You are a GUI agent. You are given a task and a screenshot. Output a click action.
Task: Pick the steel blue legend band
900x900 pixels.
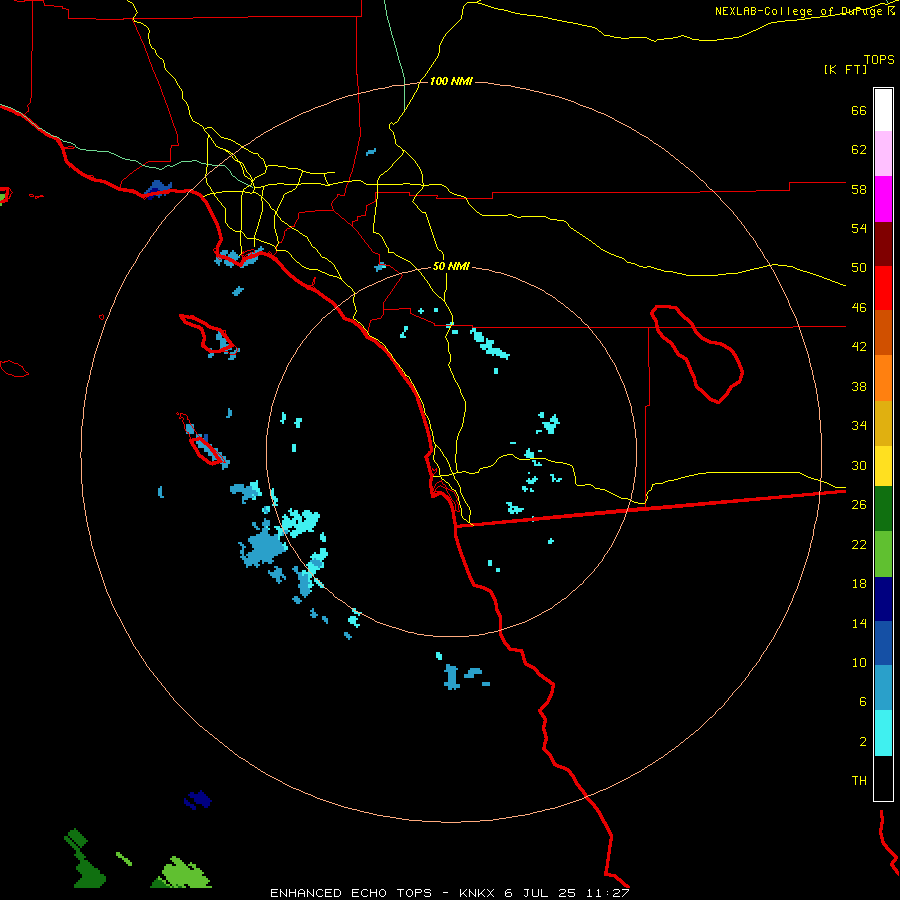click(x=883, y=687)
